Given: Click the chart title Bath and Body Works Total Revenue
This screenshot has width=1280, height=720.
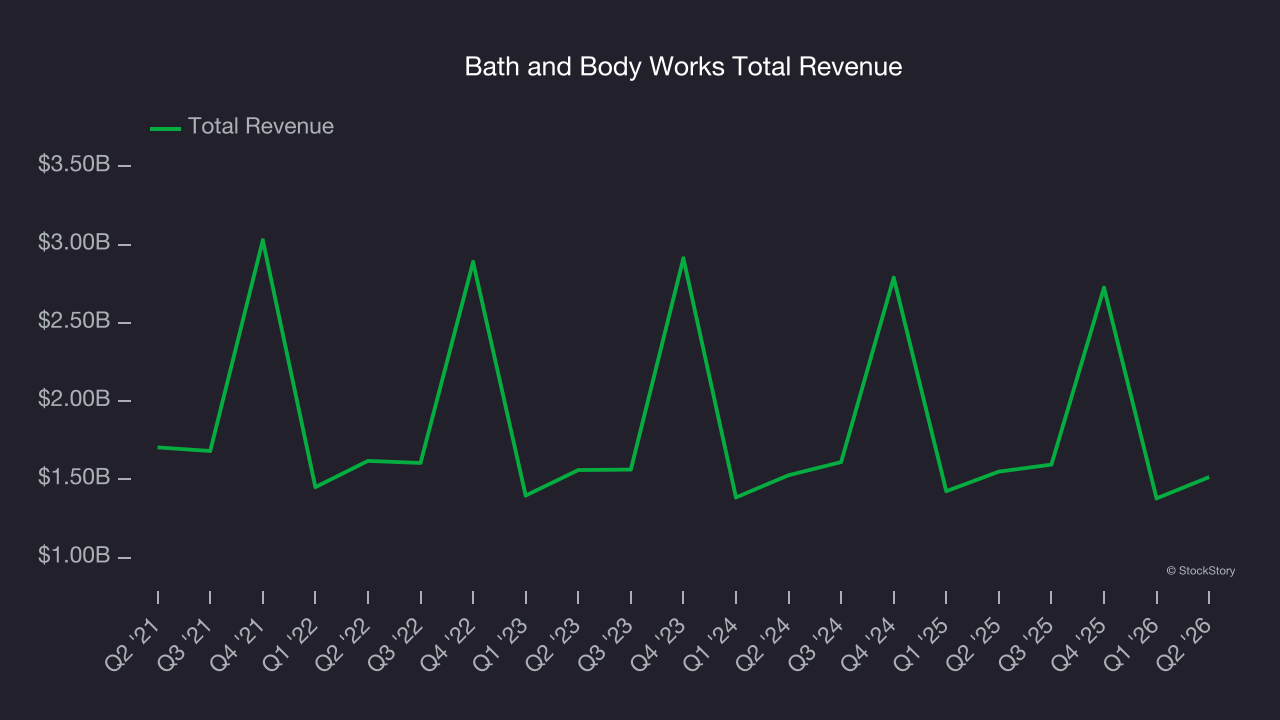Looking at the screenshot, I should tap(683, 67).
